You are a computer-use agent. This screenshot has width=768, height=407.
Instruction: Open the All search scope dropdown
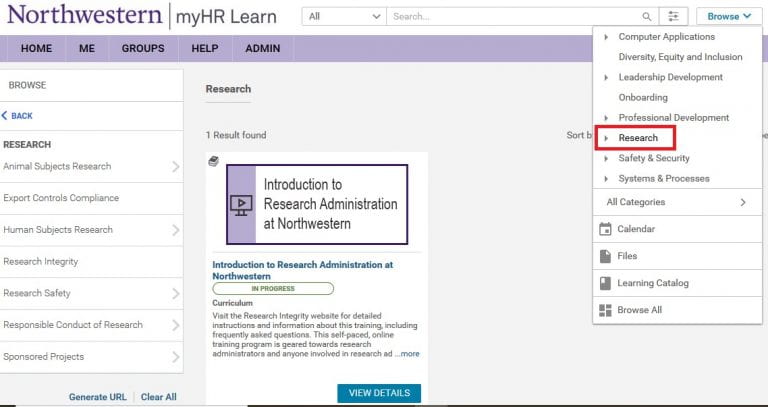pyautogui.click(x=344, y=17)
